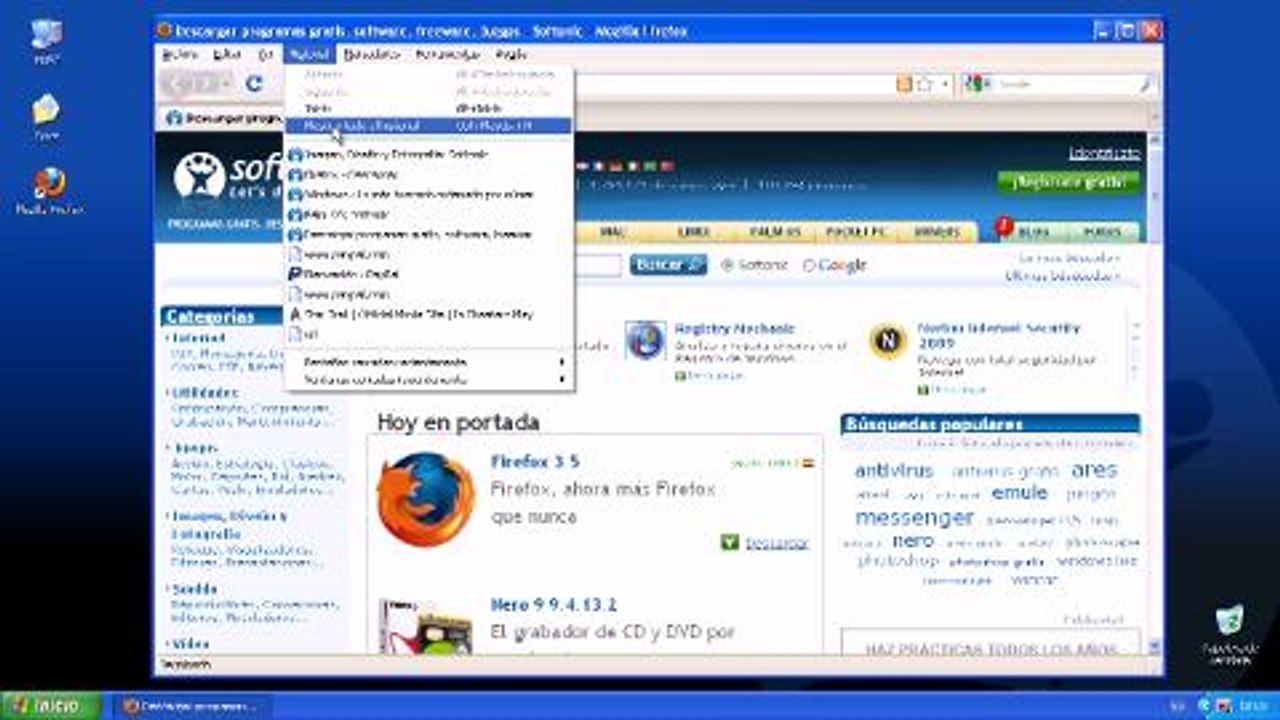Switch to the PALM OS tab
The image size is (1280, 720).
point(775,232)
